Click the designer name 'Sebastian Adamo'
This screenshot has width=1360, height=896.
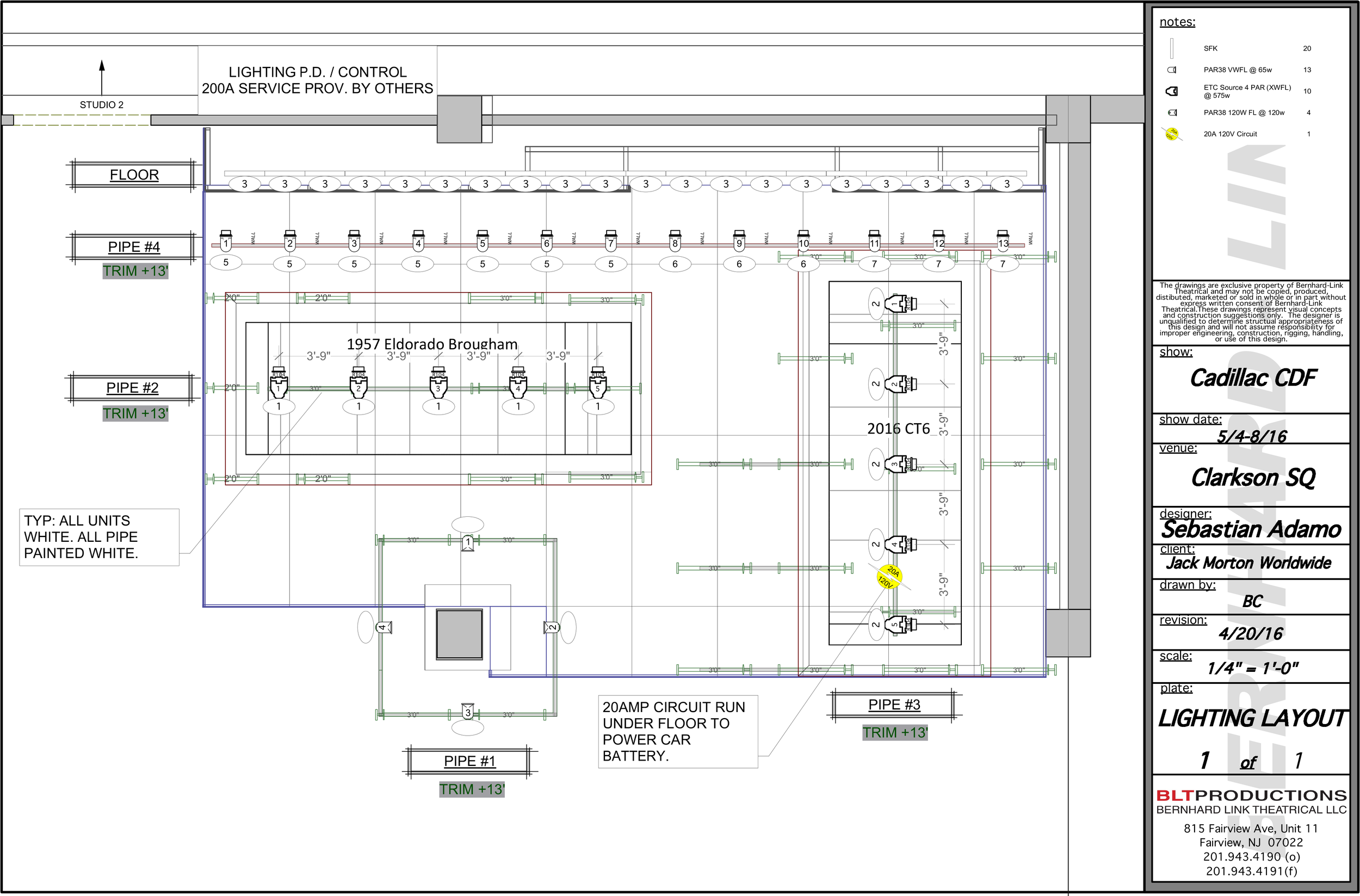pyautogui.click(x=1251, y=529)
